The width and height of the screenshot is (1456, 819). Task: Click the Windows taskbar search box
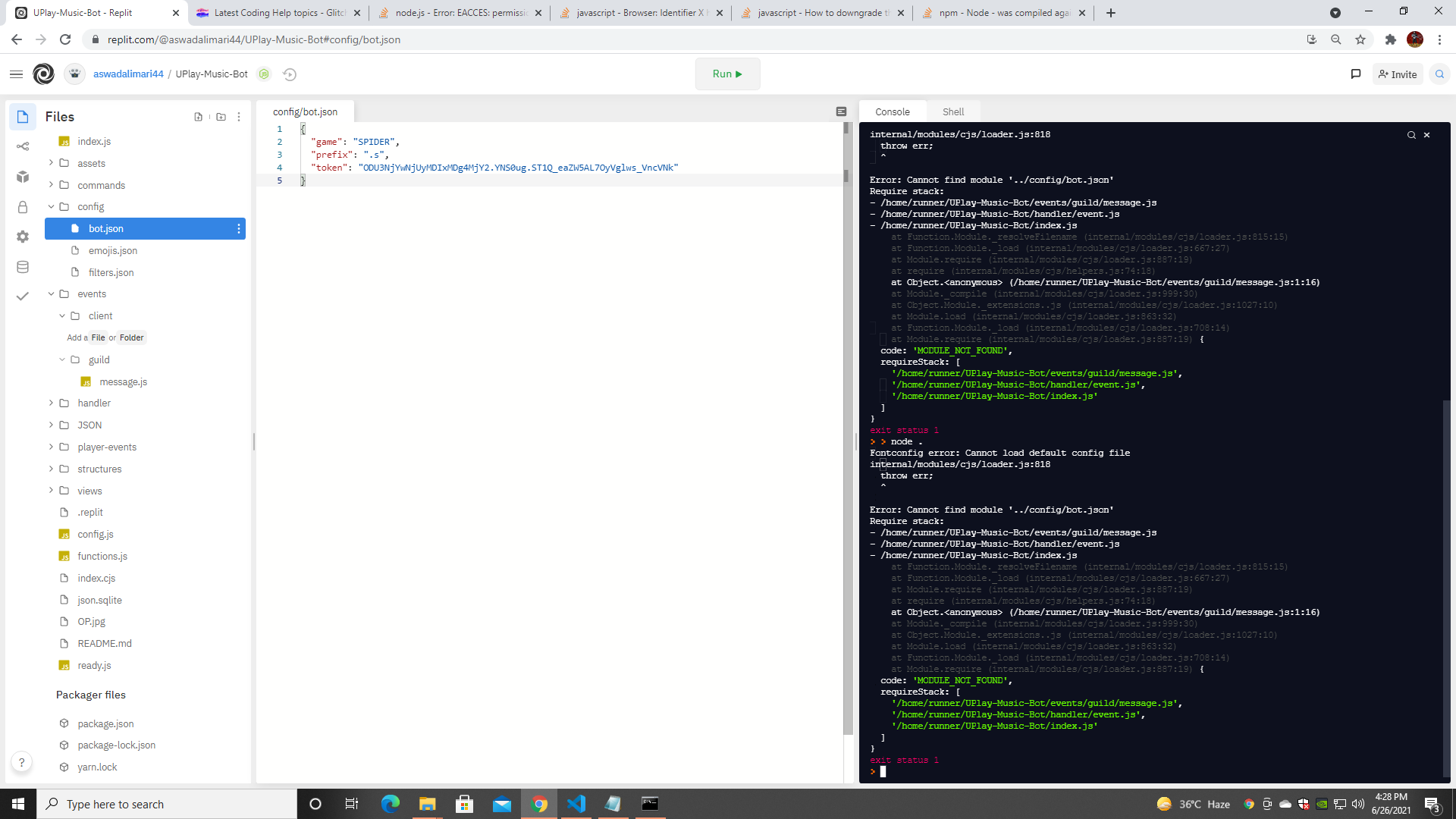[167, 804]
